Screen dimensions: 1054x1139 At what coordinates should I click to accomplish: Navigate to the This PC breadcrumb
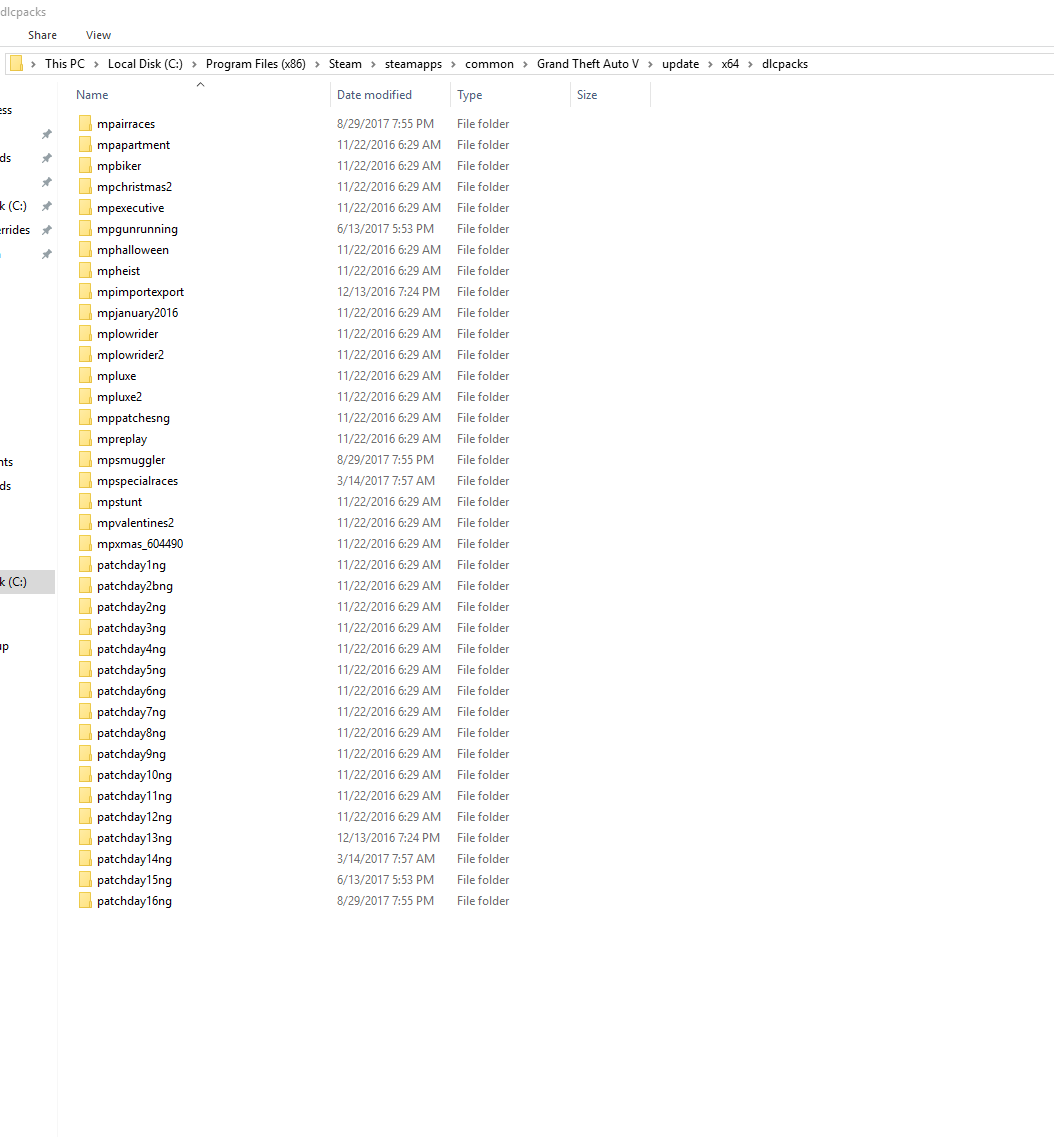click(x=65, y=64)
